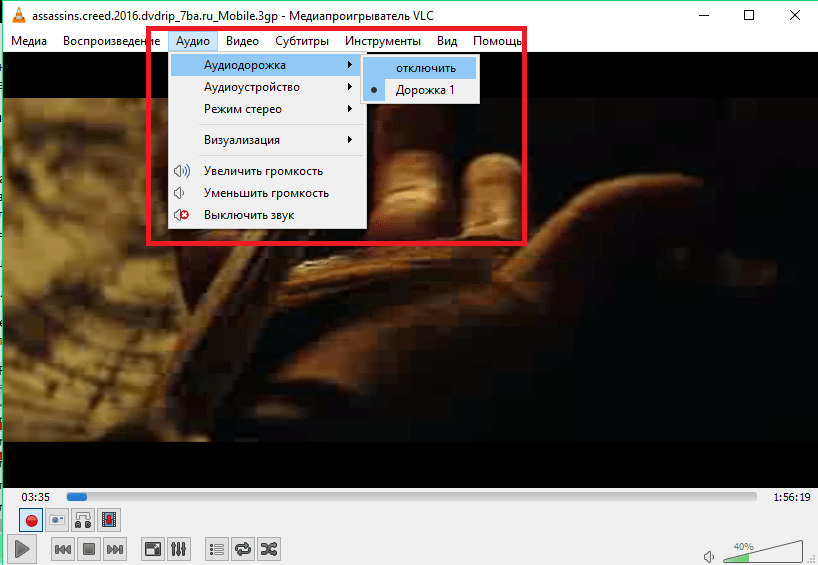Image resolution: width=818 pixels, height=565 pixels.
Task: Toggle the loop/repeat mode button
Action: click(243, 549)
